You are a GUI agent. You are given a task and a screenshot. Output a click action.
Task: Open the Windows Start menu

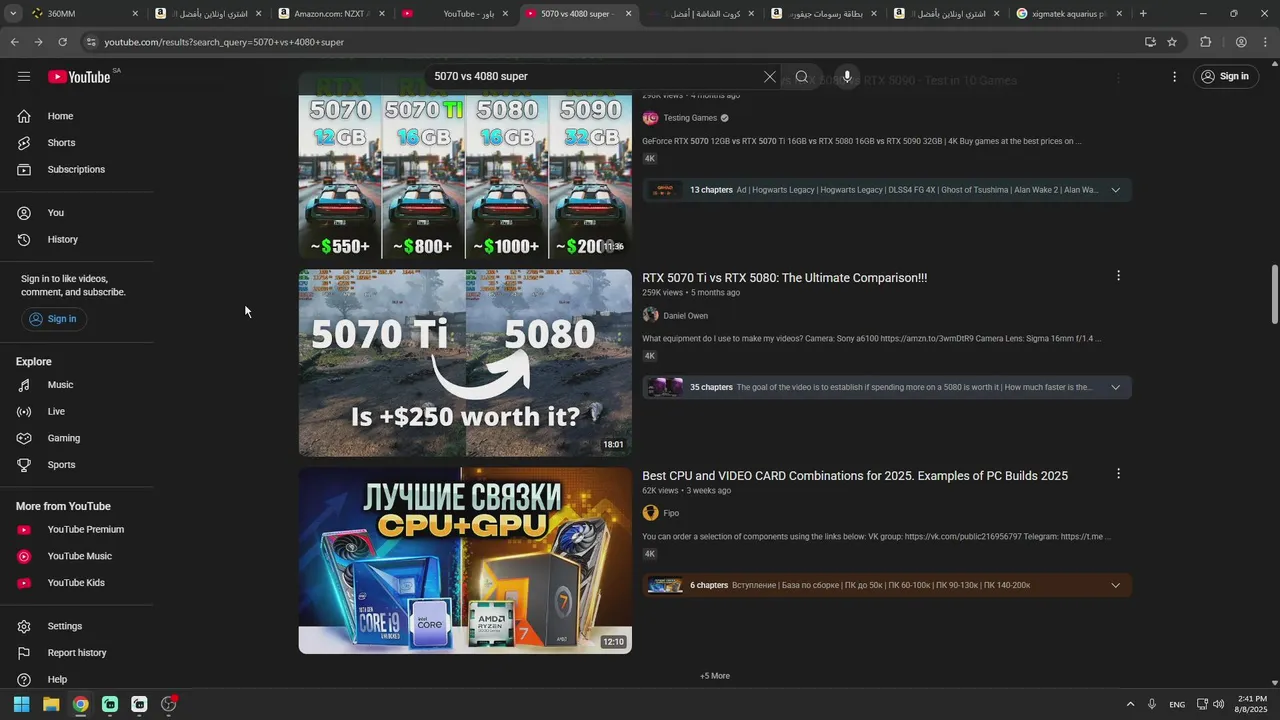pos(21,704)
